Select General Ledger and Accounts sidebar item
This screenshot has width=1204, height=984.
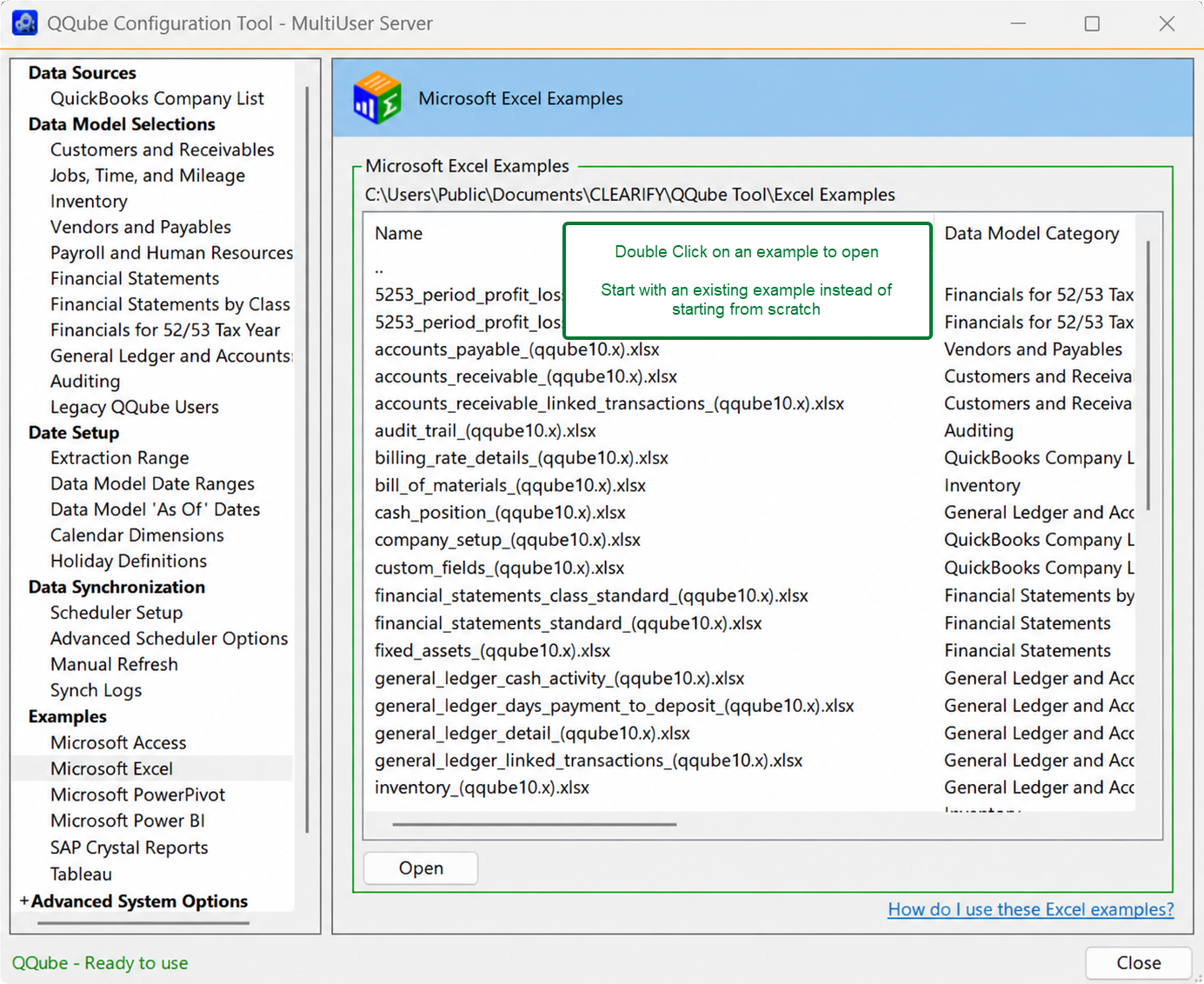pyautogui.click(x=172, y=356)
